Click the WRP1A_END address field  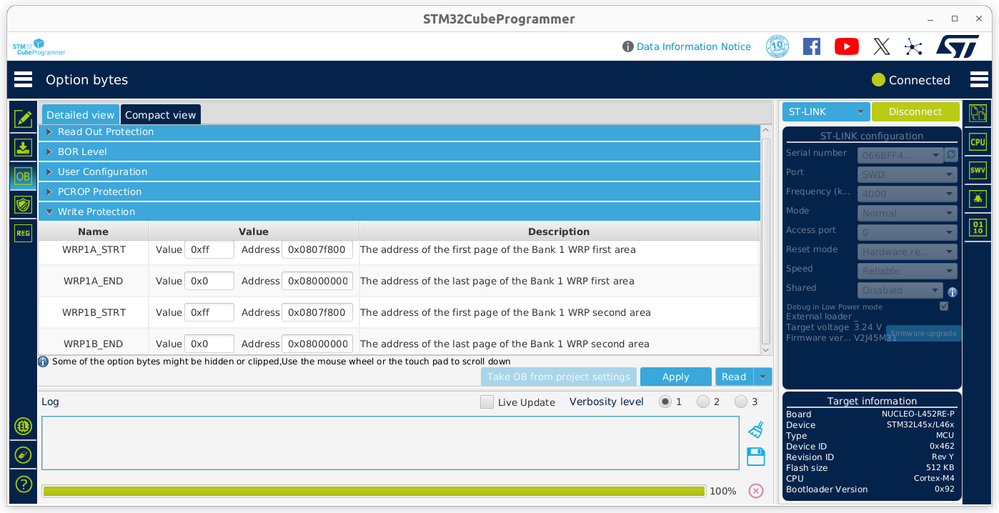[317, 281]
